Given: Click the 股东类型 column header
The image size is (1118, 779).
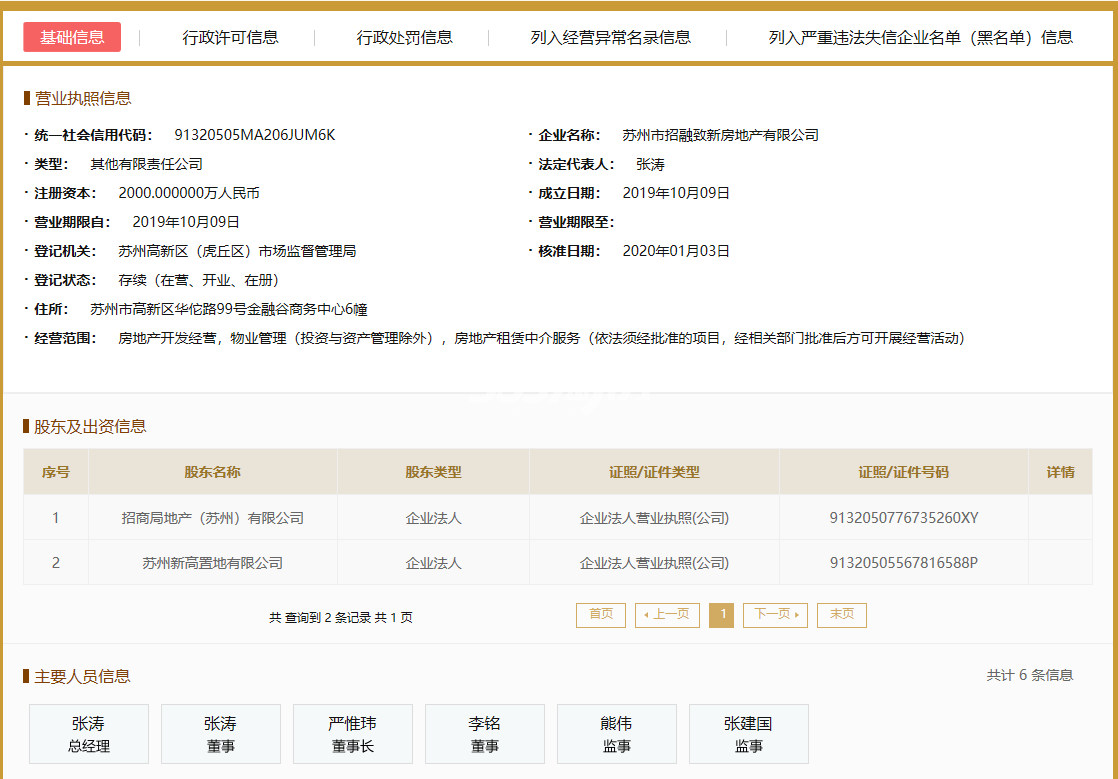Looking at the screenshot, I should point(434,472).
